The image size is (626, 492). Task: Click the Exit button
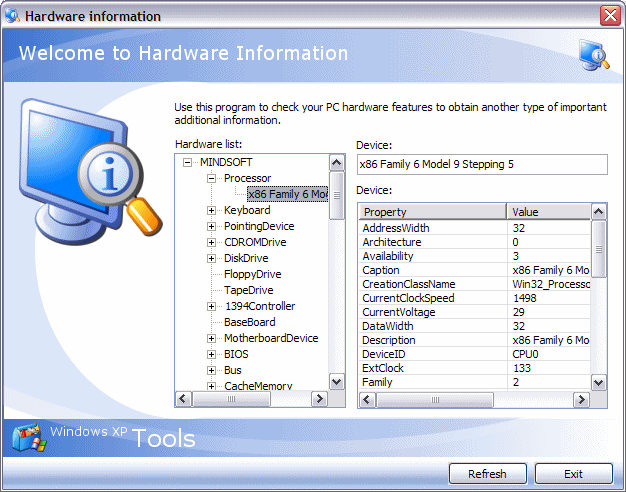coord(573,474)
